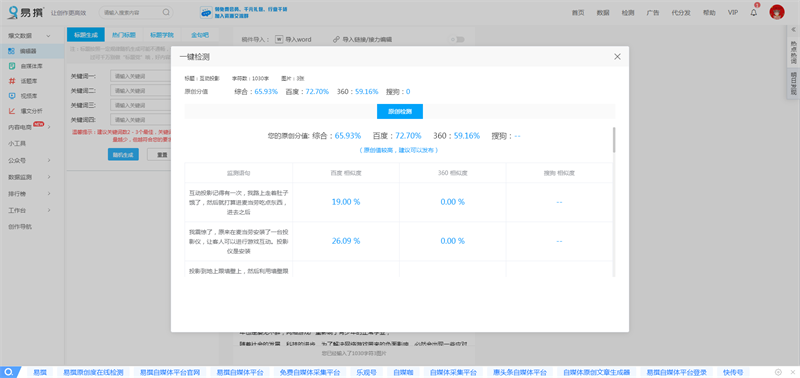Click the user avatar in top bar
The height and width of the screenshot is (378, 800).
pos(777,12)
